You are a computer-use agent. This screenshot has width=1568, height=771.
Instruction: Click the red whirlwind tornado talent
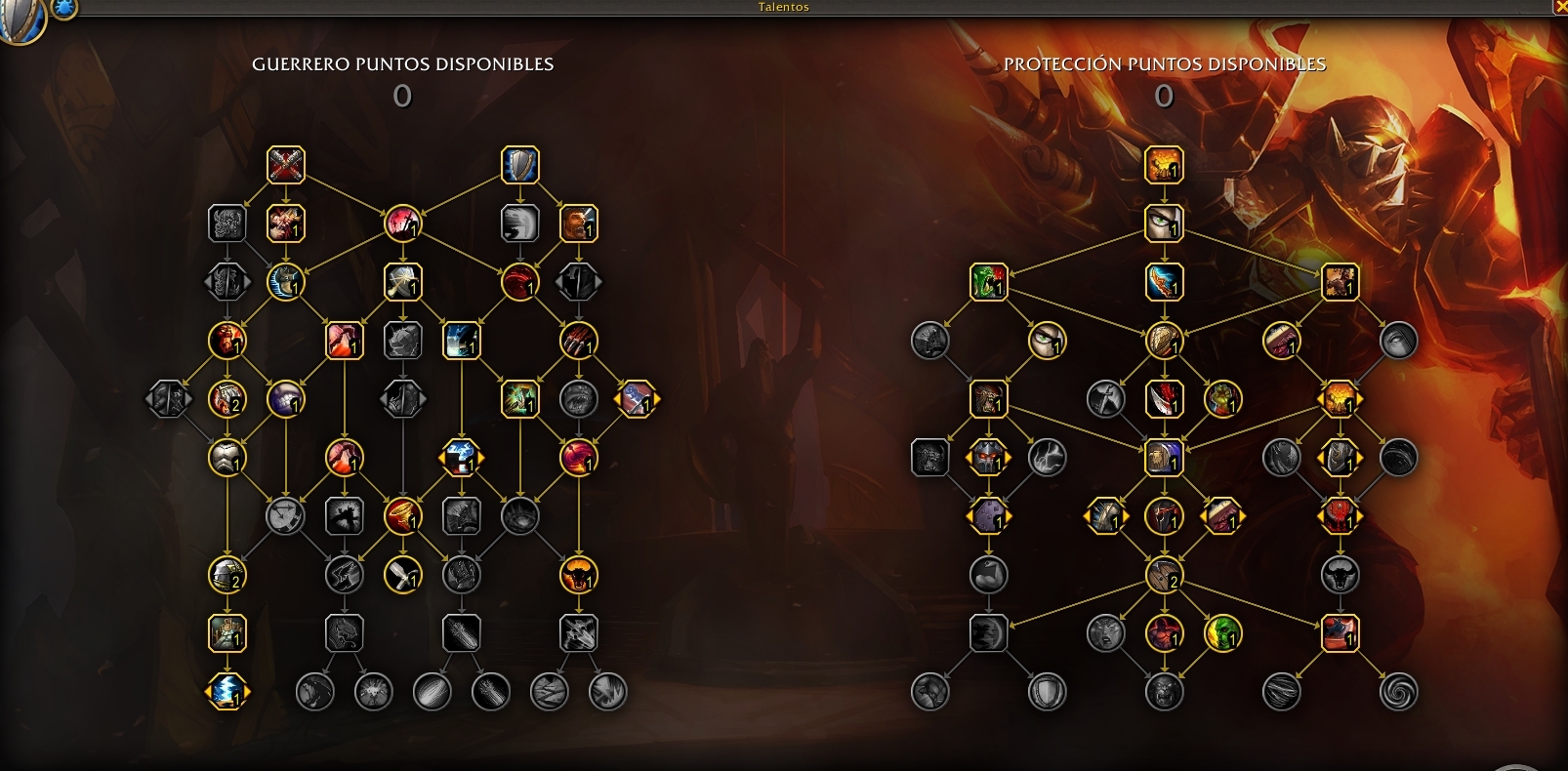(x=402, y=516)
